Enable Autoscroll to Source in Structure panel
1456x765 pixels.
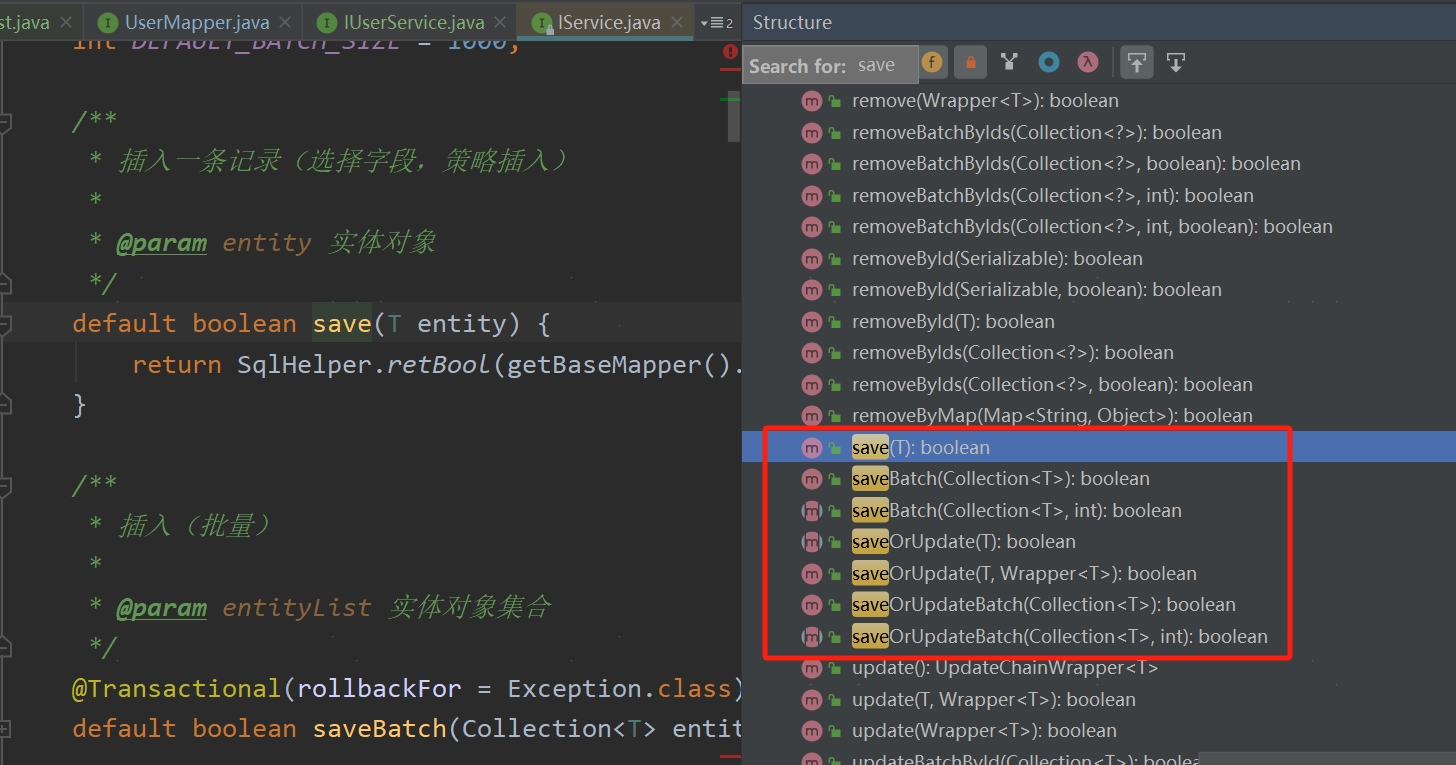pyautogui.click(x=1137, y=62)
